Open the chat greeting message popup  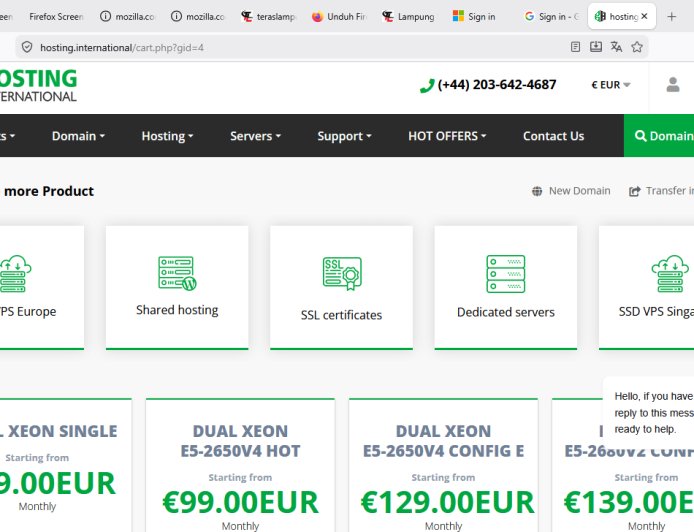coord(649,412)
